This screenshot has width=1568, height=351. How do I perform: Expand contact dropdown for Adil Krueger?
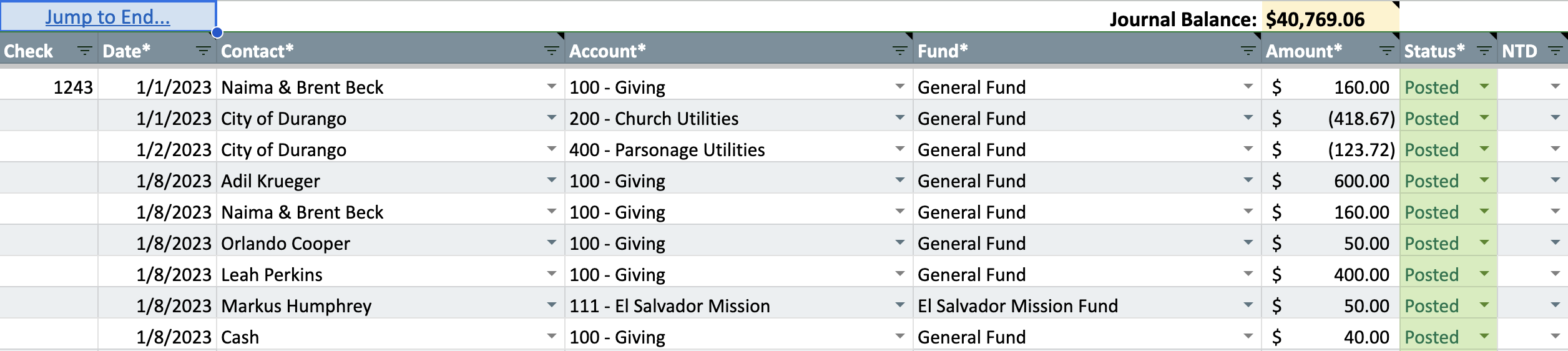(x=551, y=180)
